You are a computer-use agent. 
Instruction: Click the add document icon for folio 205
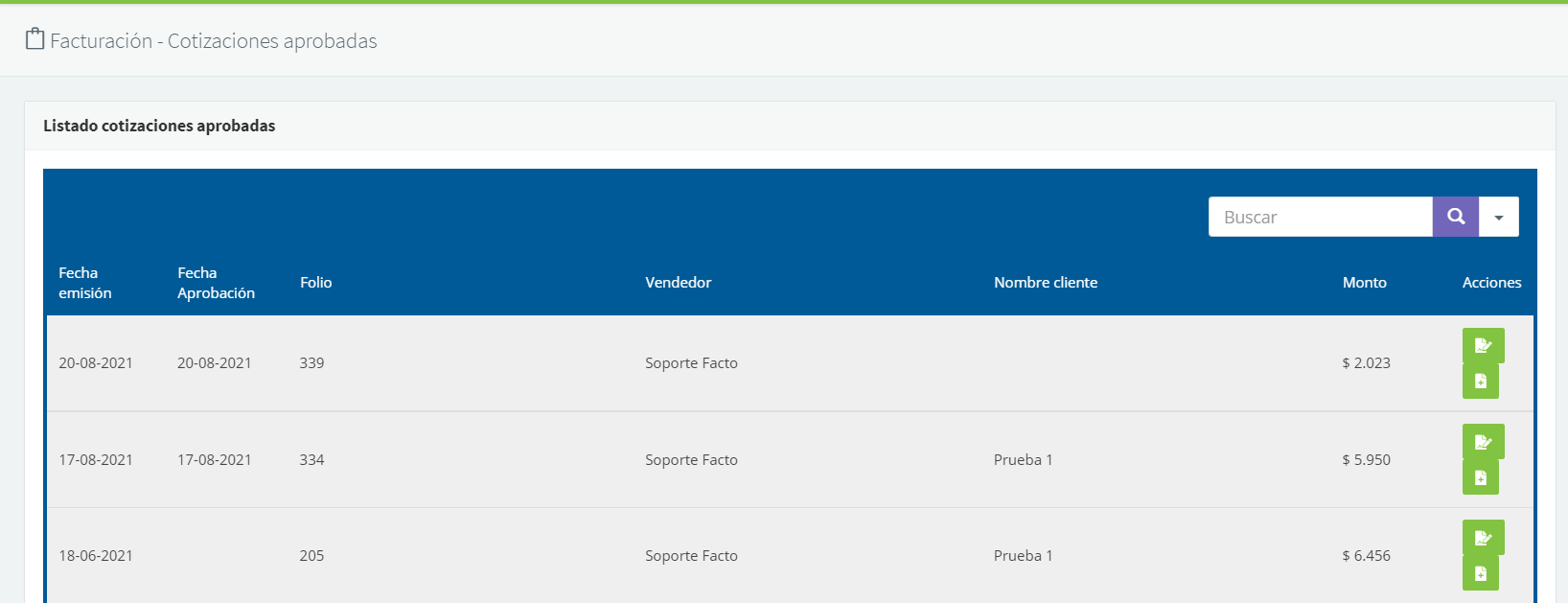click(x=1480, y=573)
